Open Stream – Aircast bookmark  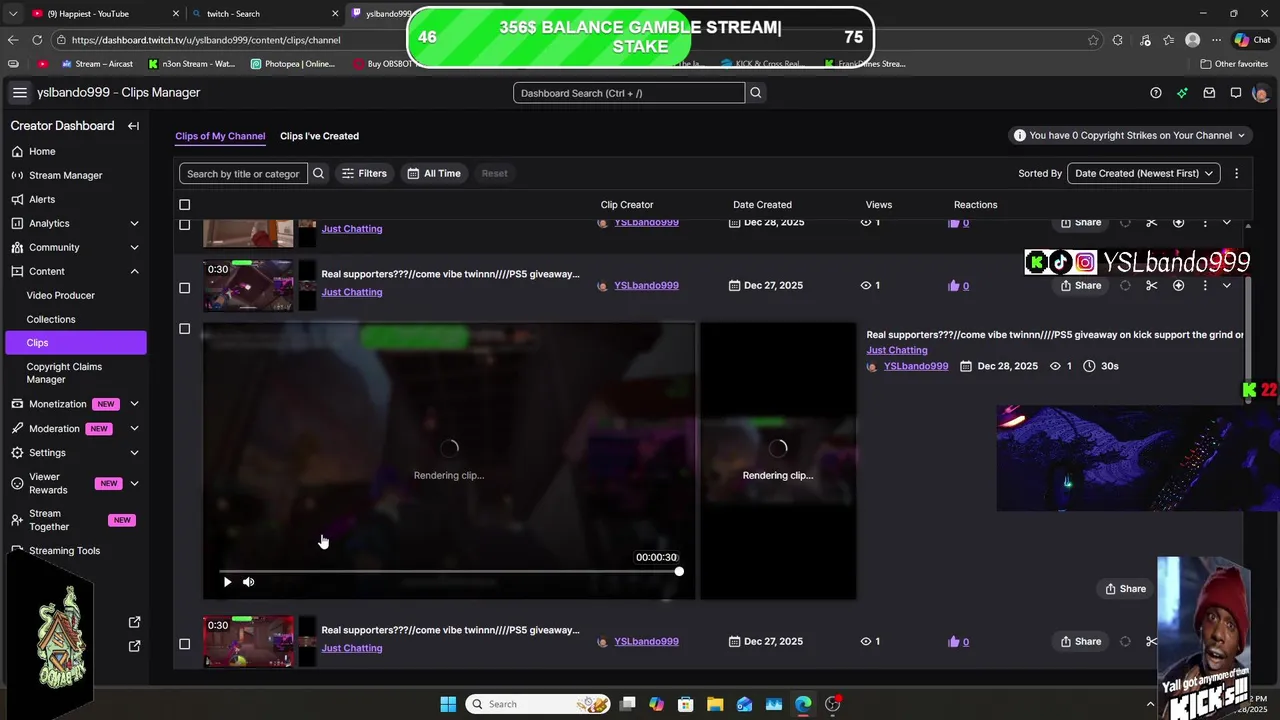click(x=97, y=64)
